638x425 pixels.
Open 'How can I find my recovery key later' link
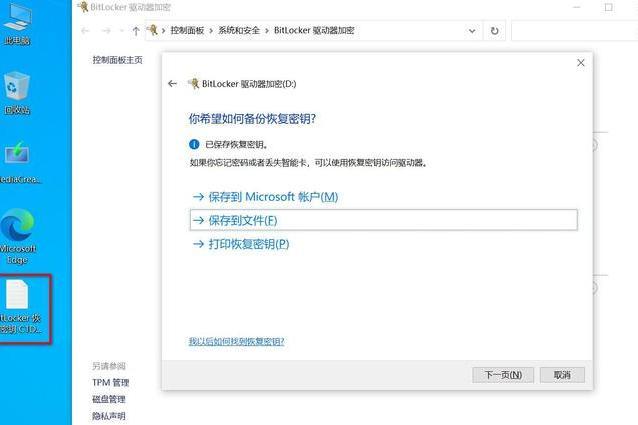pos(236,341)
